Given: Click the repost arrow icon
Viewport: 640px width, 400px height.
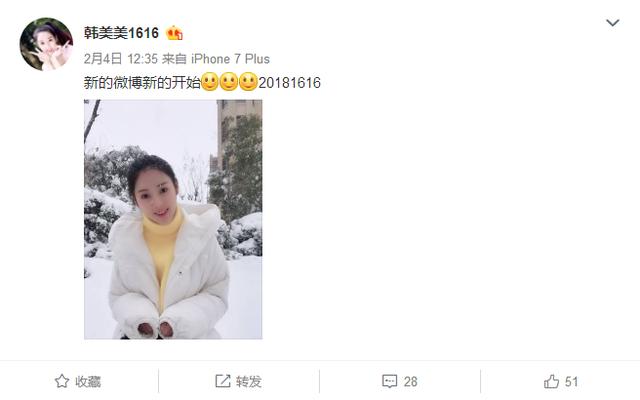Looking at the screenshot, I should [222, 381].
